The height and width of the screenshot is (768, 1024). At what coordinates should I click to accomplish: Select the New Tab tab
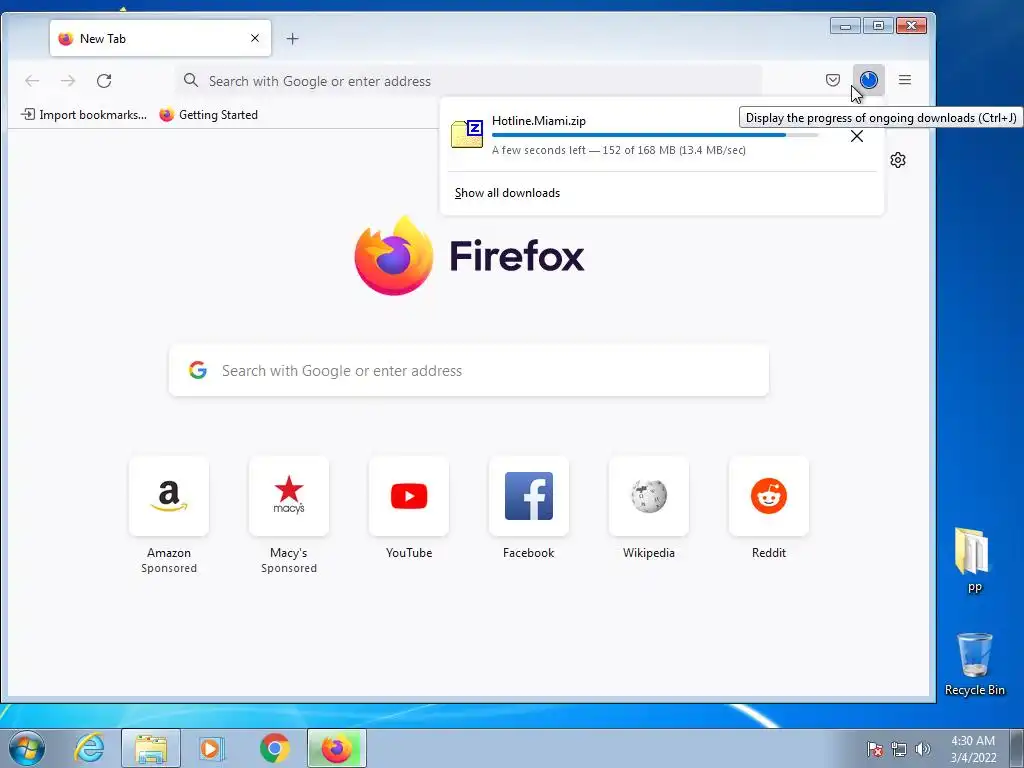point(160,39)
